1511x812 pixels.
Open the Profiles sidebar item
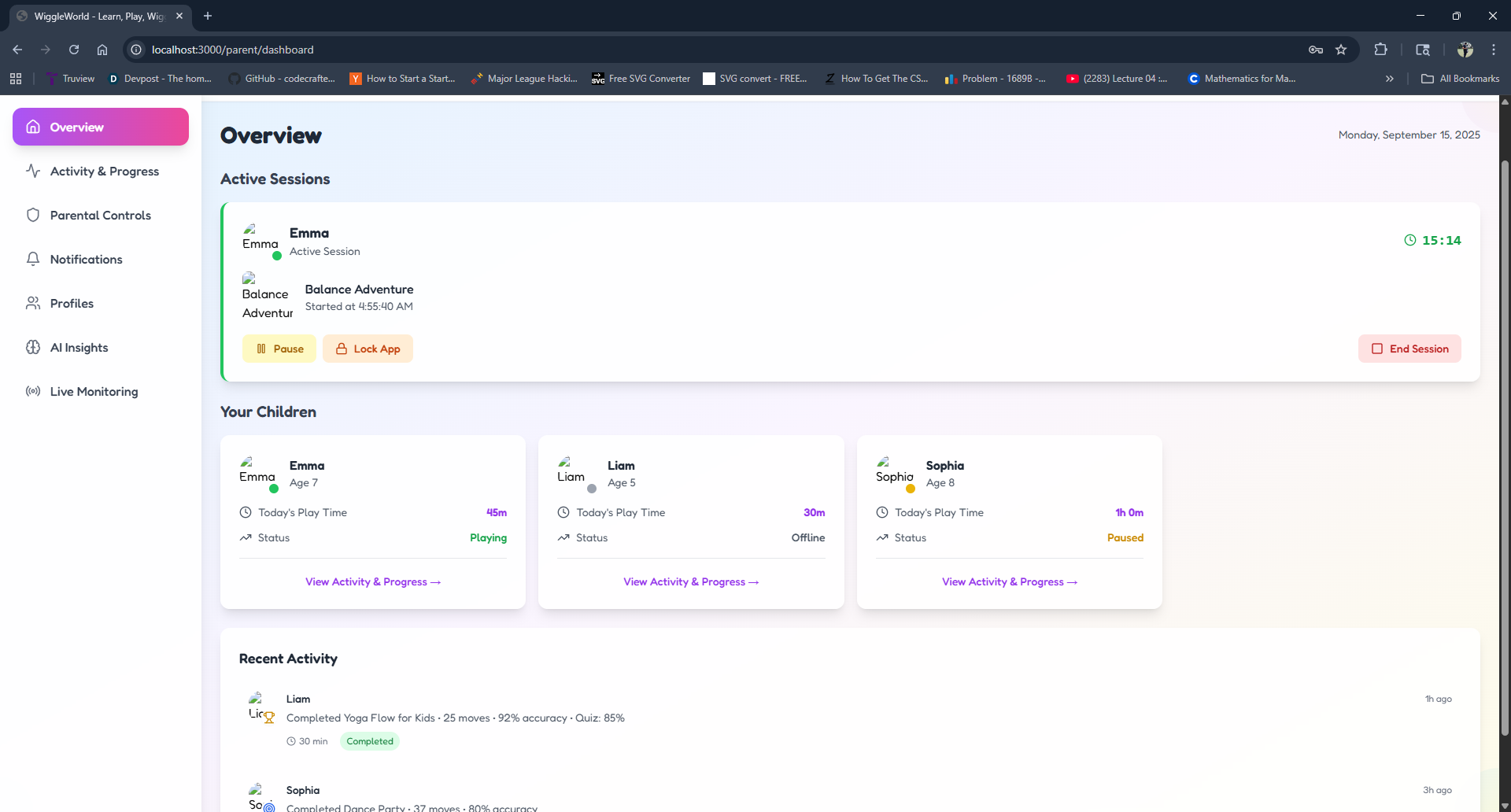click(x=101, y=303)
